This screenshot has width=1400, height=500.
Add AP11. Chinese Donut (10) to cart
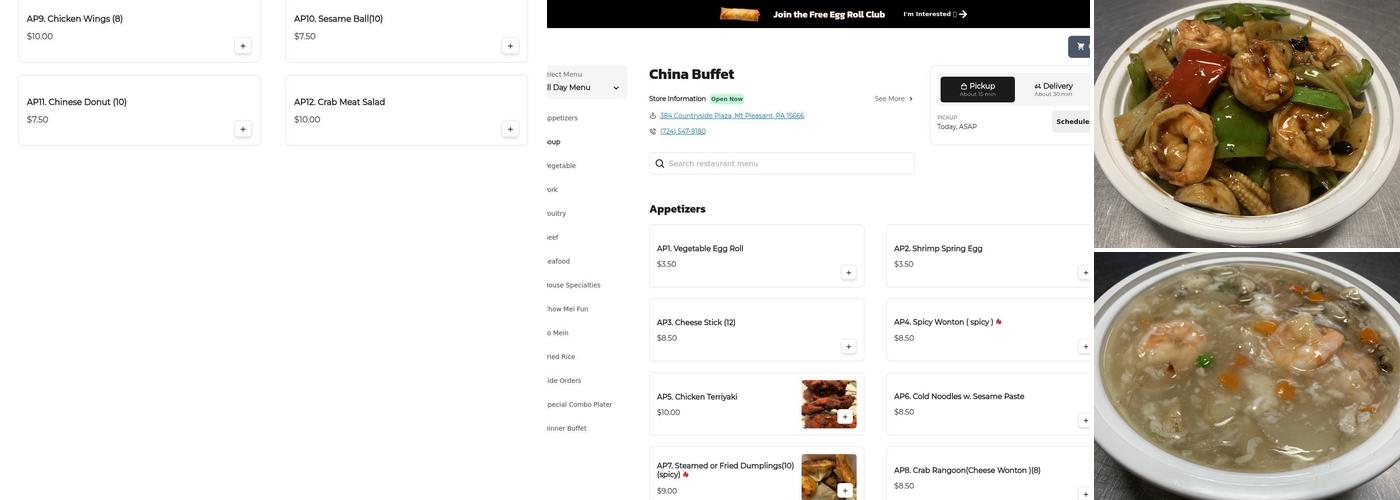tap(243, 129)
